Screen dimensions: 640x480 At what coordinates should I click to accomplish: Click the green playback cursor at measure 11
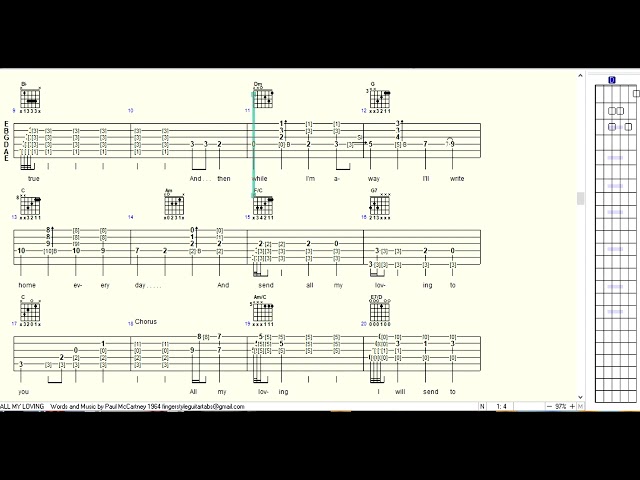click(253, 145)
